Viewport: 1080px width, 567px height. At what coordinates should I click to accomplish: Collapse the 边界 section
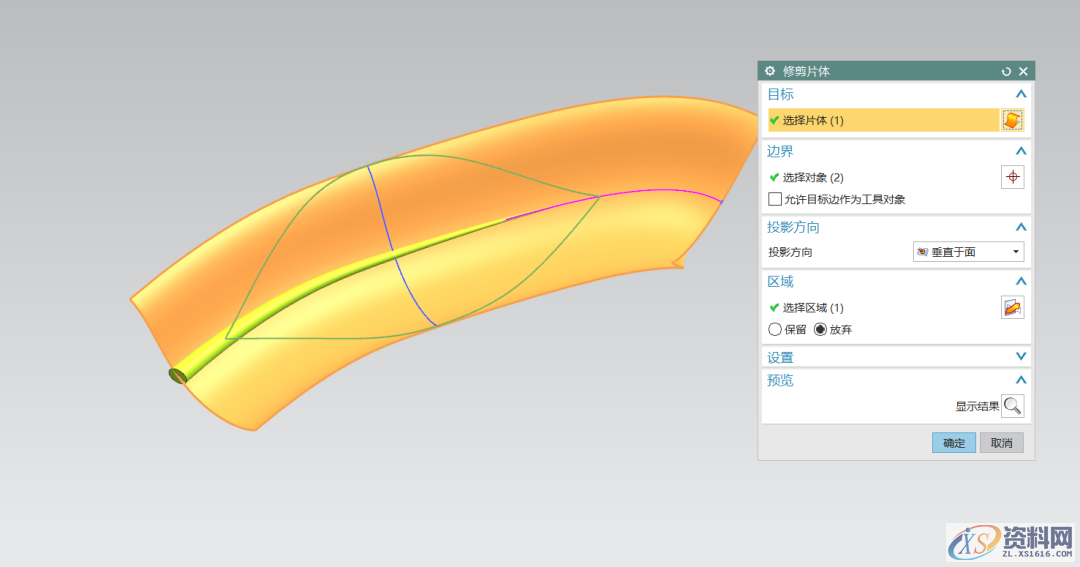pyautogui.click(x=1020, y=151)
